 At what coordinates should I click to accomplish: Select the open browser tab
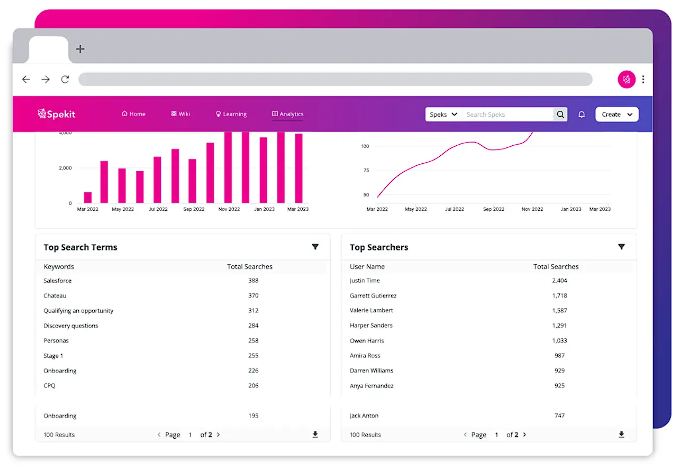click(48, 50)
